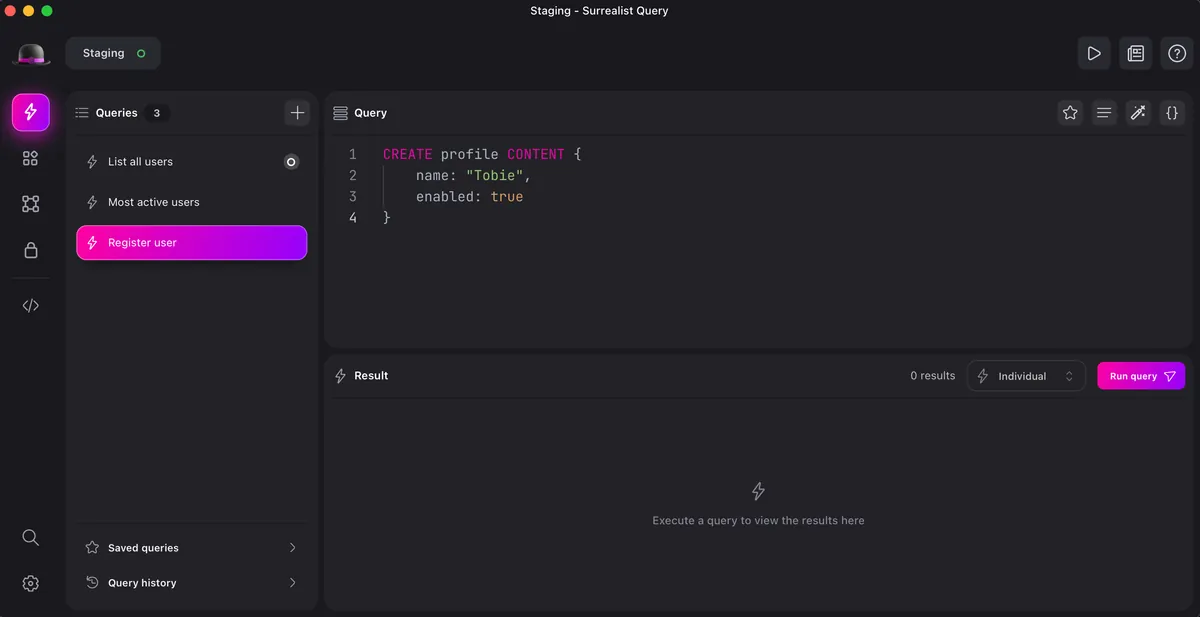
Task: Click the true value on line 3
Action: click(507, 197)
